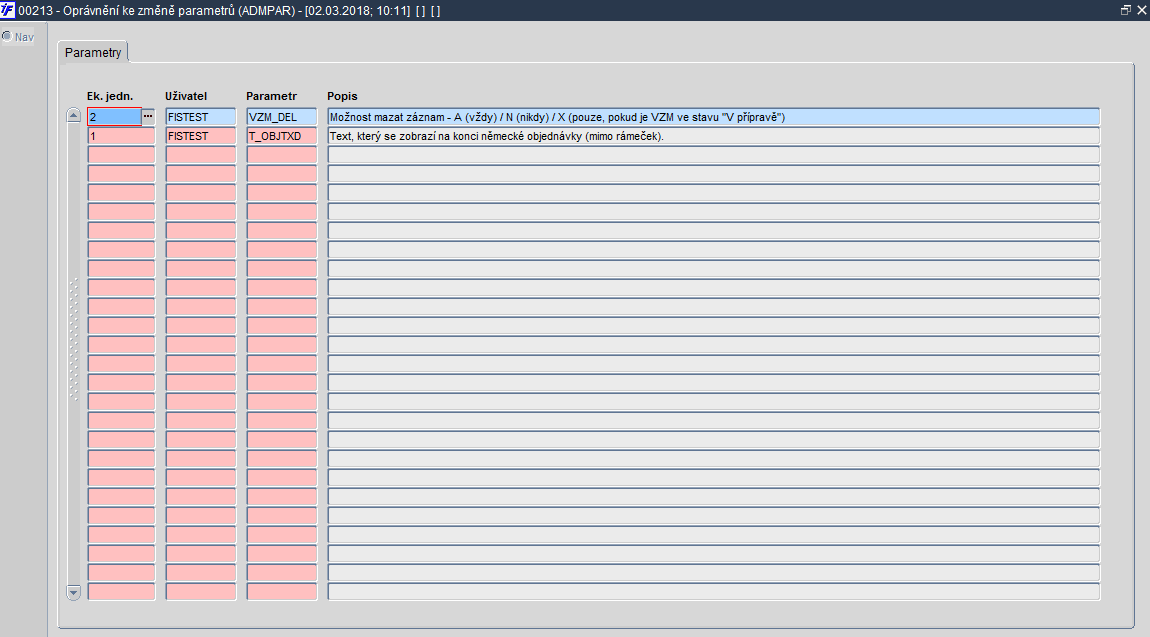Select the FISTEST user cell in the T_OBJTXD row
Viewport: 1150px width, 637px height.
[201, 136]
